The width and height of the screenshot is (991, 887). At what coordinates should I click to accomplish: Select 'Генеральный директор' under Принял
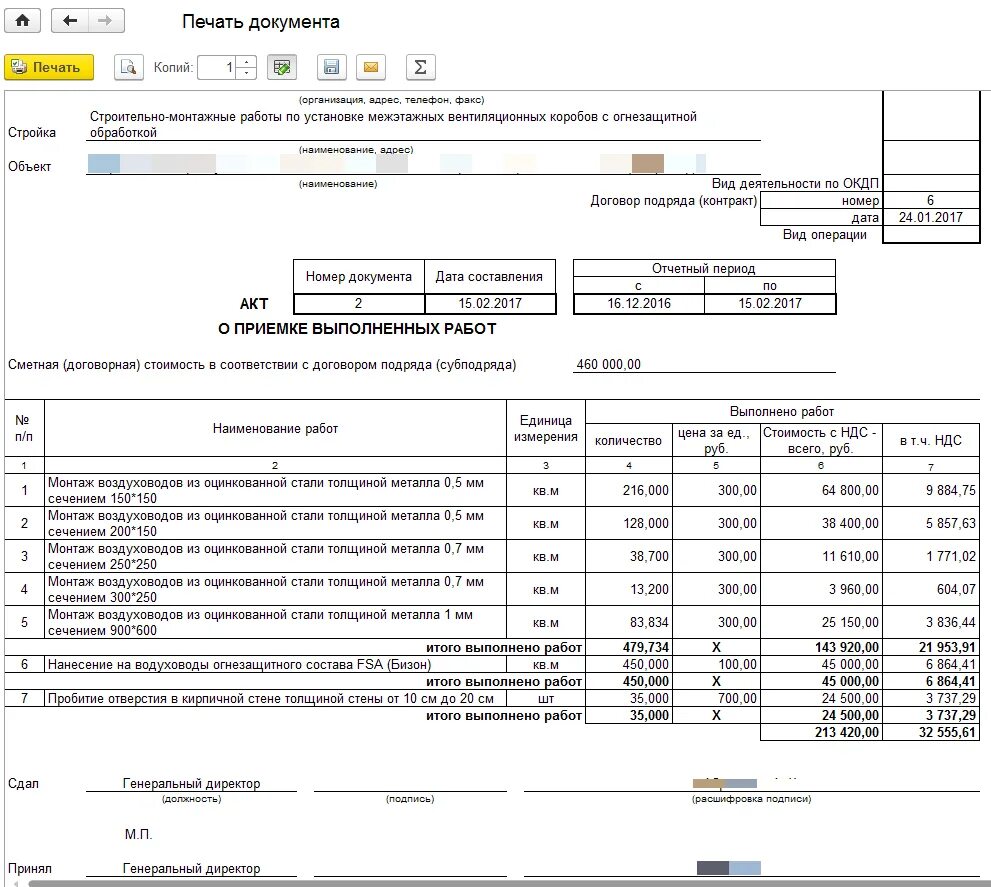192,868
